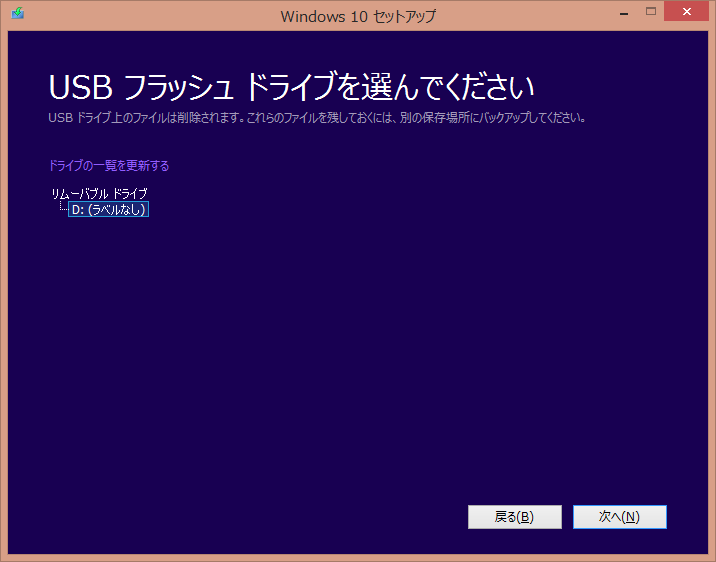Close the Windows 10 セットアップ window
Viewport: 716px width, 562px height.
(x=686, y=11)
